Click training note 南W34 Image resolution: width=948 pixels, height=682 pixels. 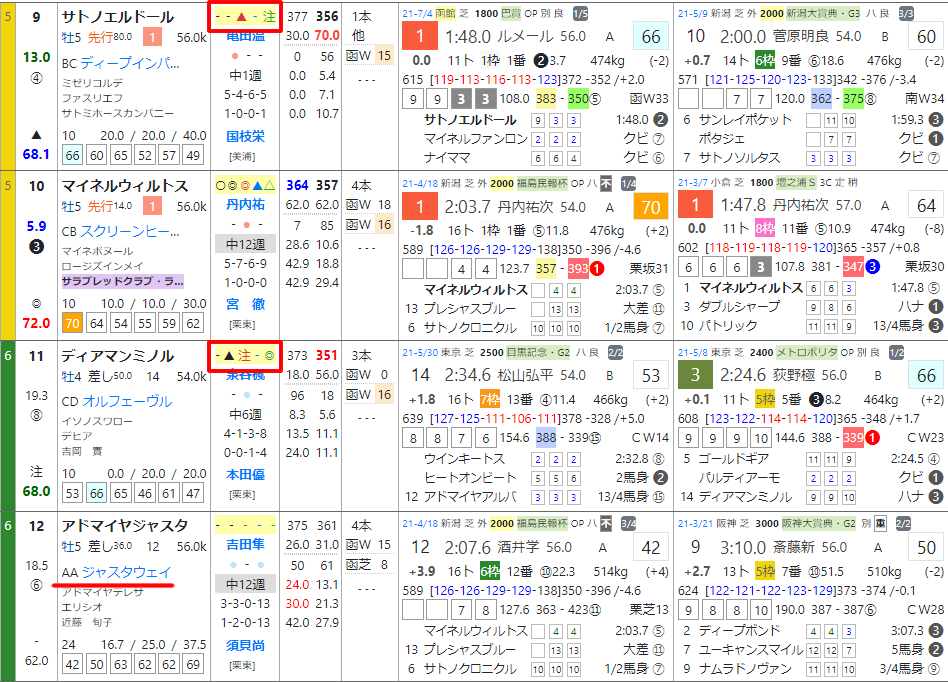point(924,99)
